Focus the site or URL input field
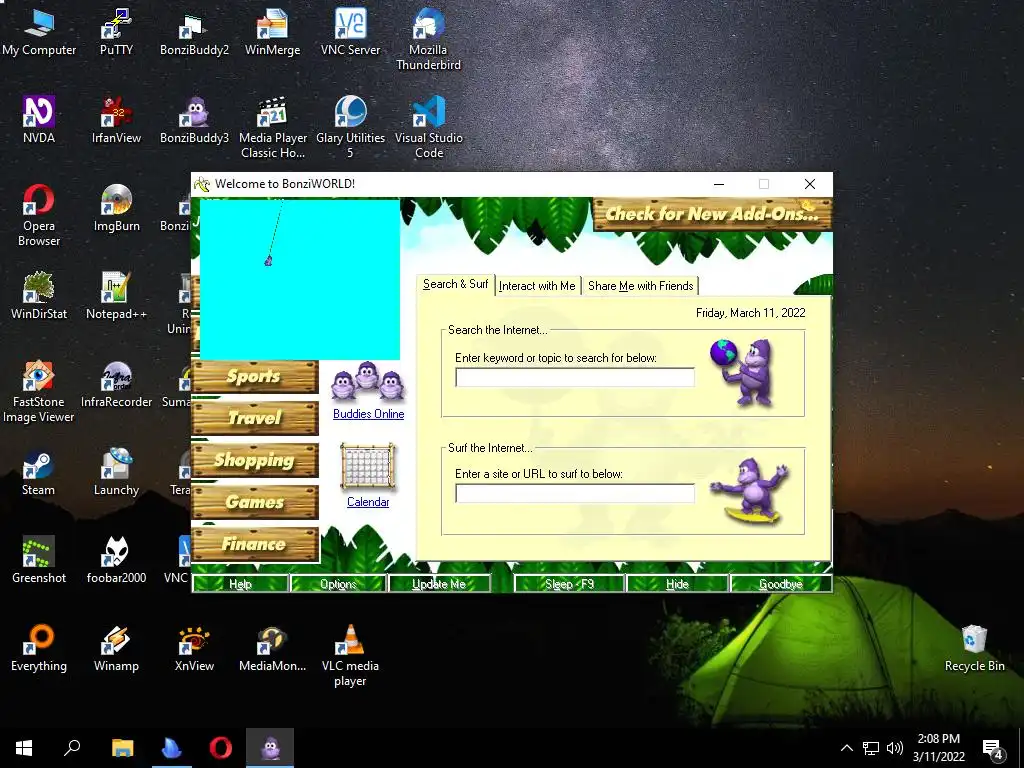Screen dimensions: 1024x768 [x=575, y=494]
